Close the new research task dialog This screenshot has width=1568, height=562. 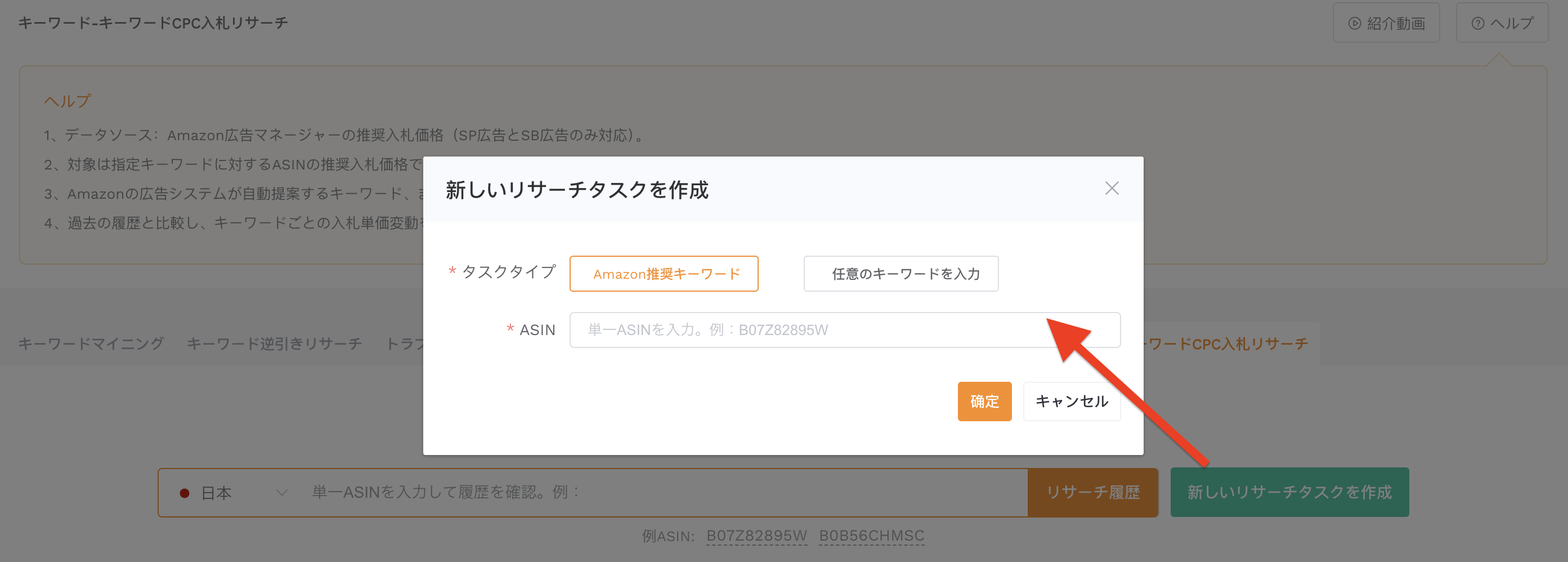coord(1112,189)
